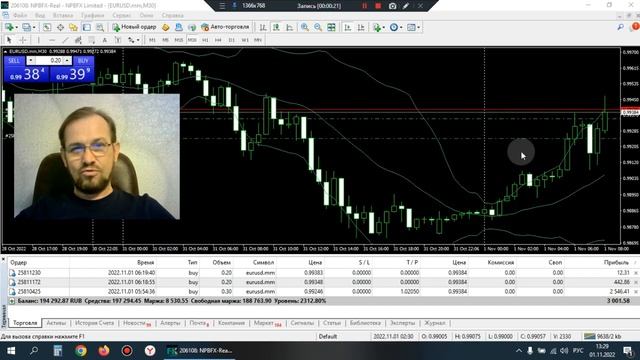This screenshot has height=360, width=640.
Task: Switch timeframe to M1
Action: point(152,40)
